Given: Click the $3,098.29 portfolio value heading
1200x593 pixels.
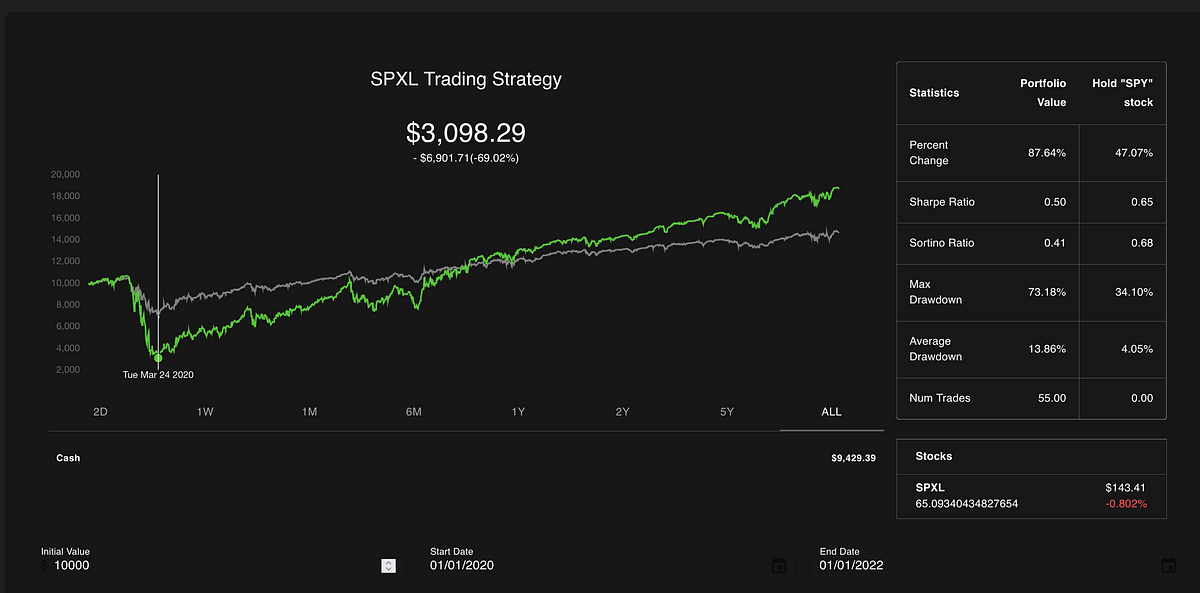Looking at the screenshot, I should click(x=466, y=133).
